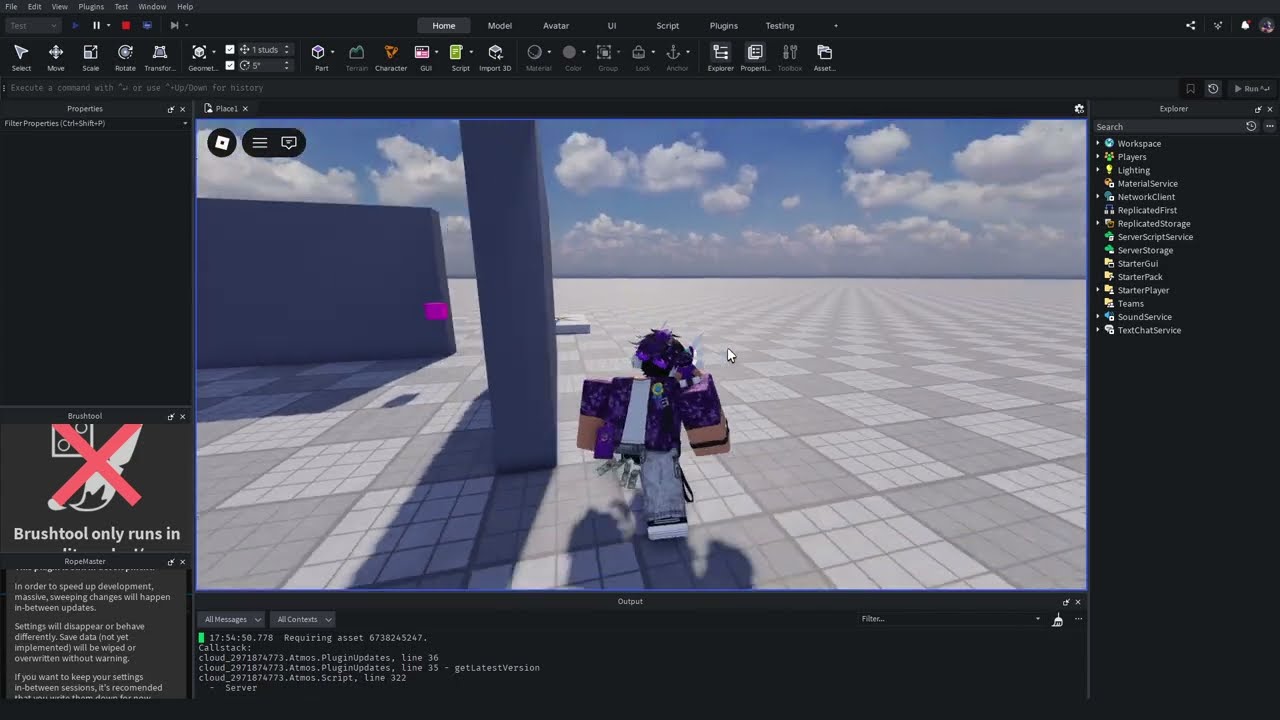This screenshot has width=1280, height=720.
Task: Open the Asset Manager panel
Action: 824,57
